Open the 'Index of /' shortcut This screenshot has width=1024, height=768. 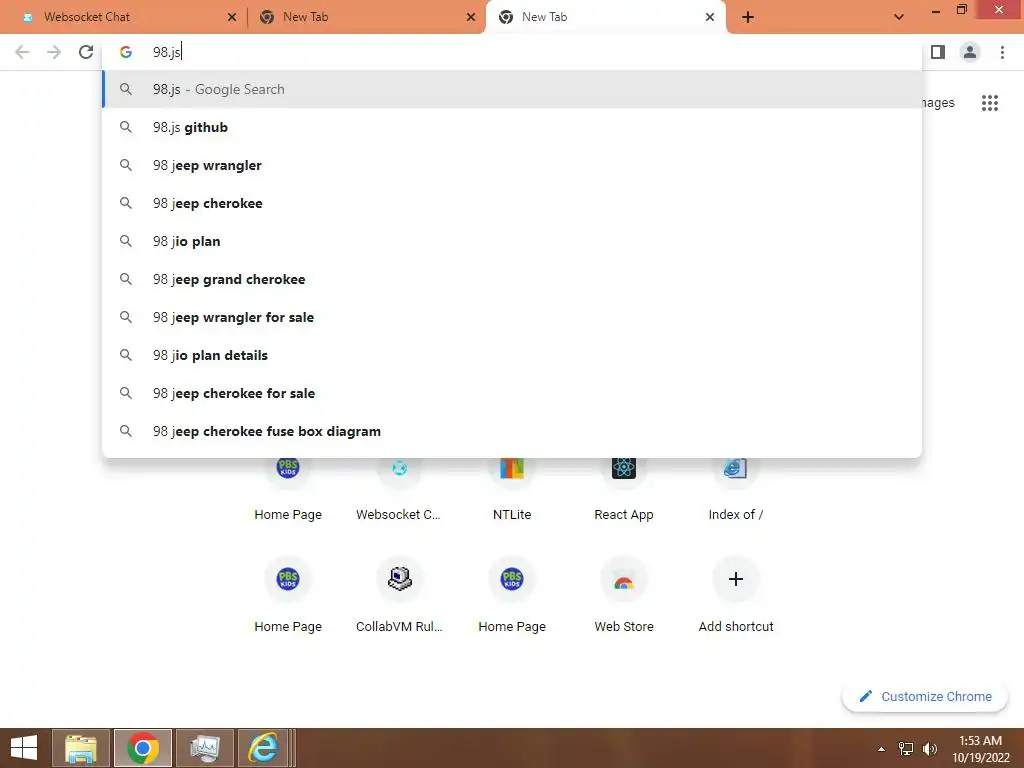[x=735, y=490]
